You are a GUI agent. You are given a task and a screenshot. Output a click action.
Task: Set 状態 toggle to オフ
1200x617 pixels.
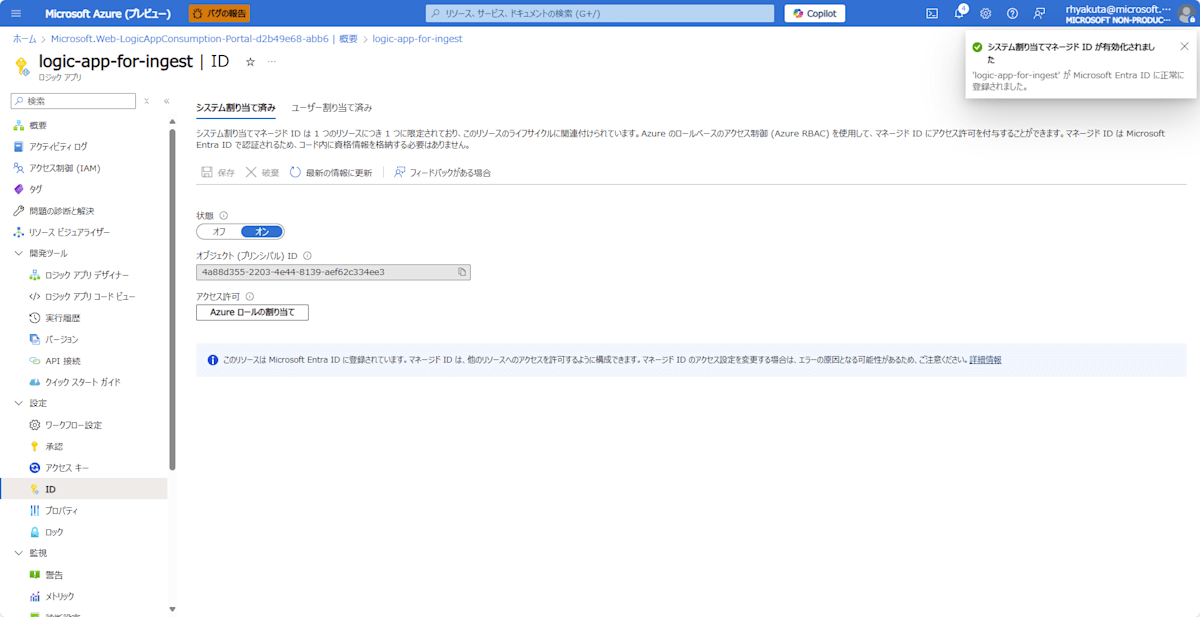pos(219,231)
